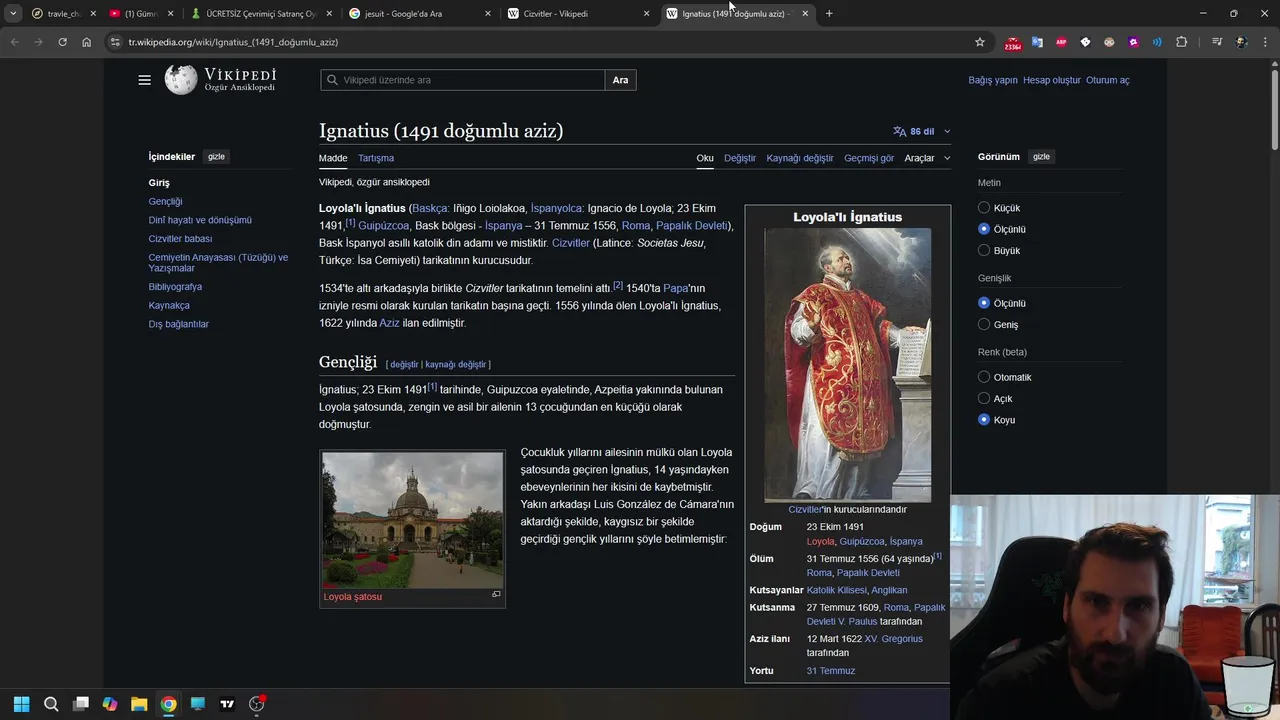
Task: Open the Tartışma page tab
Action: 376,158
